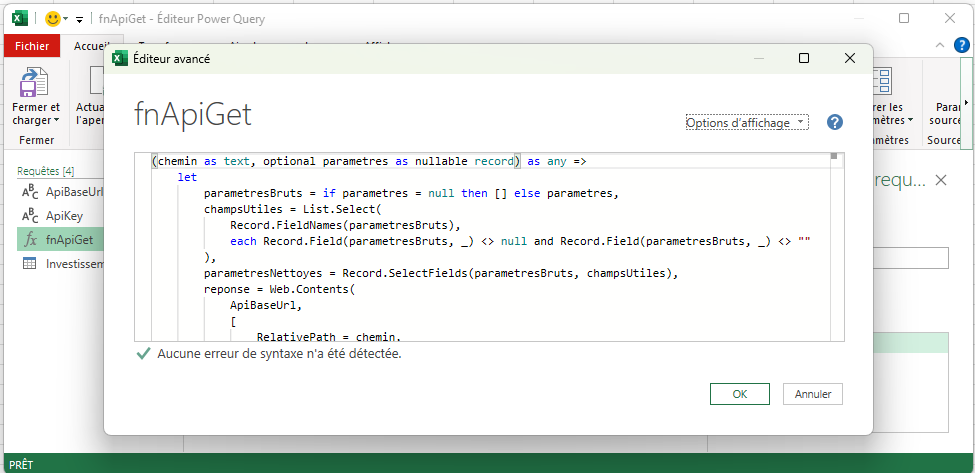Image resolution: width=975 pixels, height=473 pixels.
Task: Click the Excel icon in Power Query title bar
Action: click(x=20, y=19)
